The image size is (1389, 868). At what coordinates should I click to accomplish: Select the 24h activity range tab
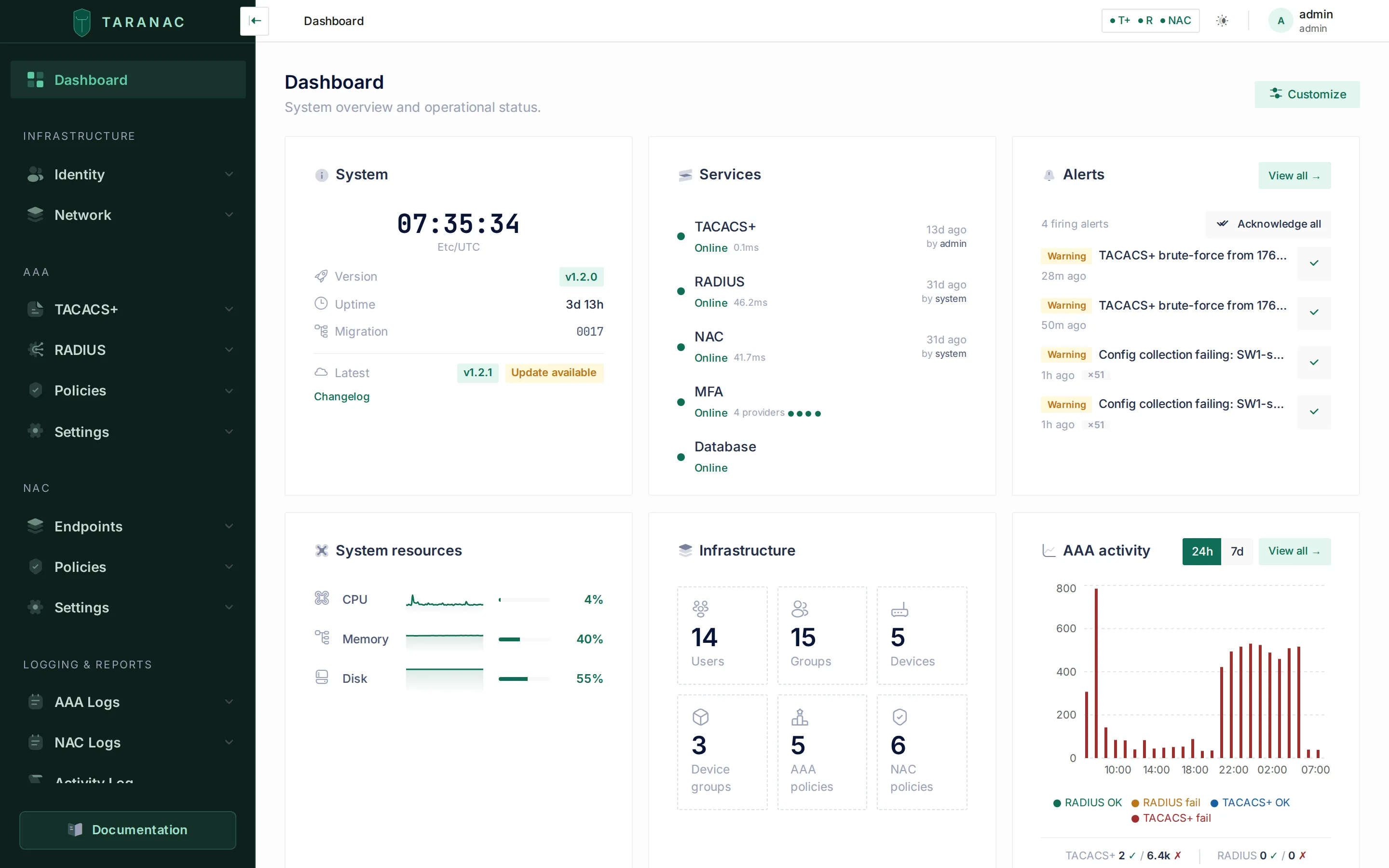[x=1201, y=551]
